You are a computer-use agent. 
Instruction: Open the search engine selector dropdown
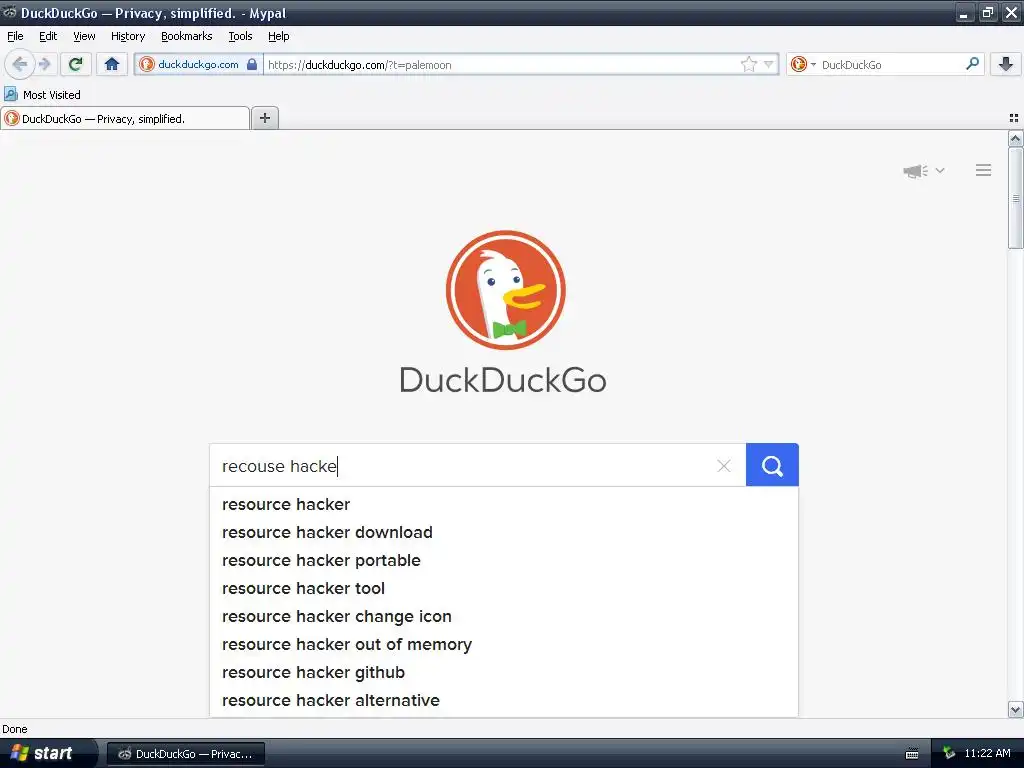click(803, 64)
